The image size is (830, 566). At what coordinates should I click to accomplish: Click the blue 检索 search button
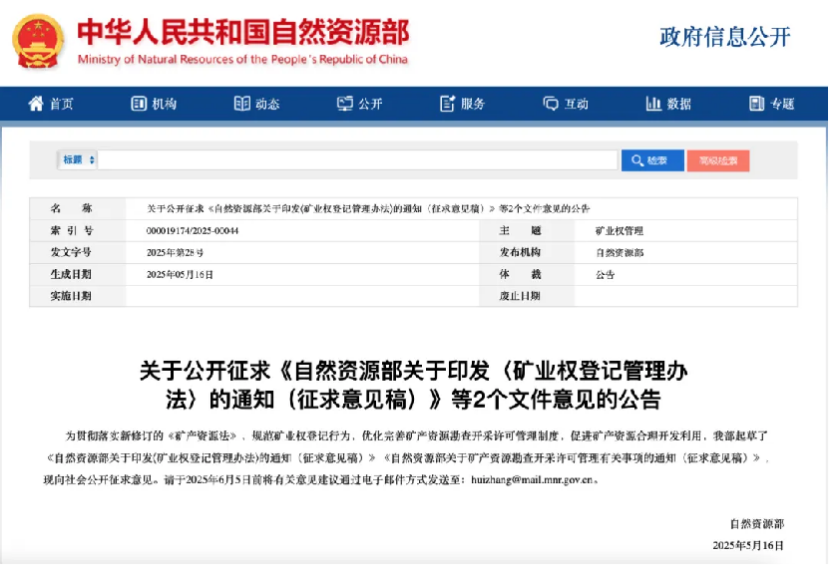tap(652, 160)
